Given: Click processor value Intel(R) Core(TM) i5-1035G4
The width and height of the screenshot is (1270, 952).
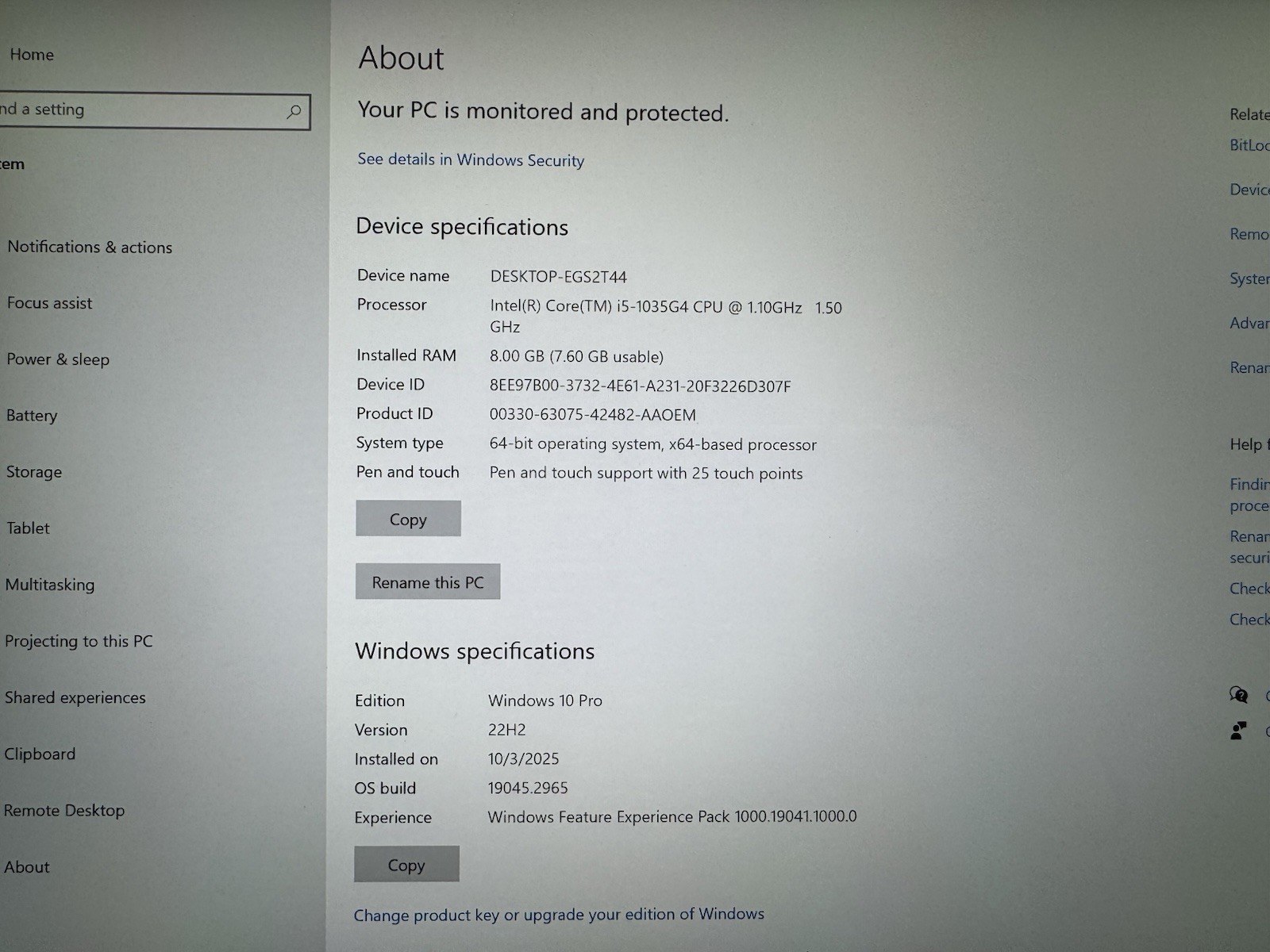Looking at the screenshot, I should tap(666, 317).
